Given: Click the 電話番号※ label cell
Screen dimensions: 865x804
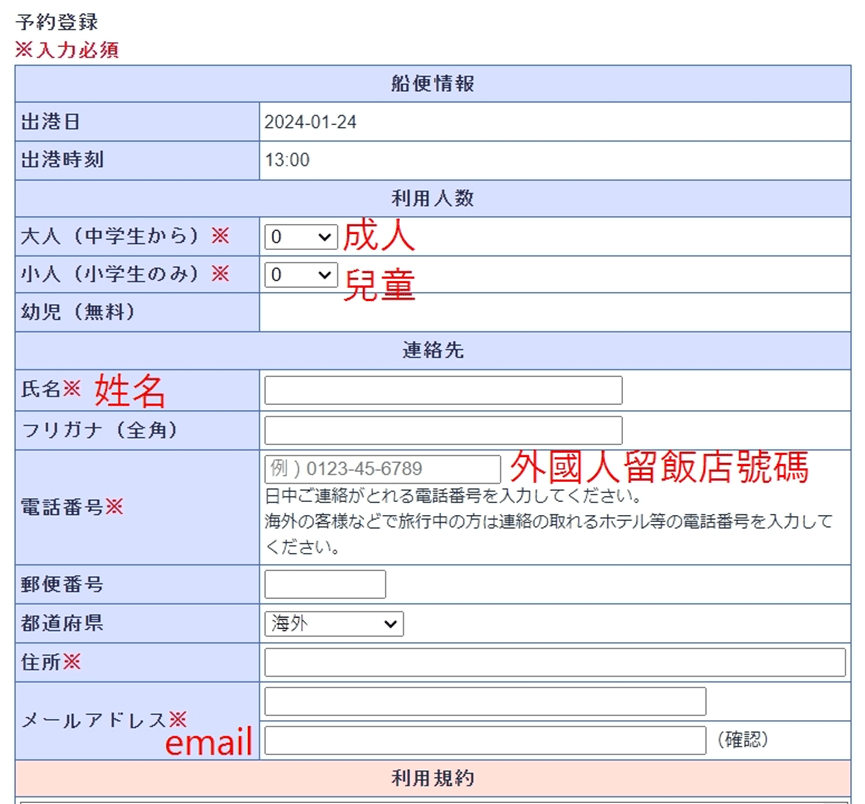Looking at the screenshot, I should (137, 507).
